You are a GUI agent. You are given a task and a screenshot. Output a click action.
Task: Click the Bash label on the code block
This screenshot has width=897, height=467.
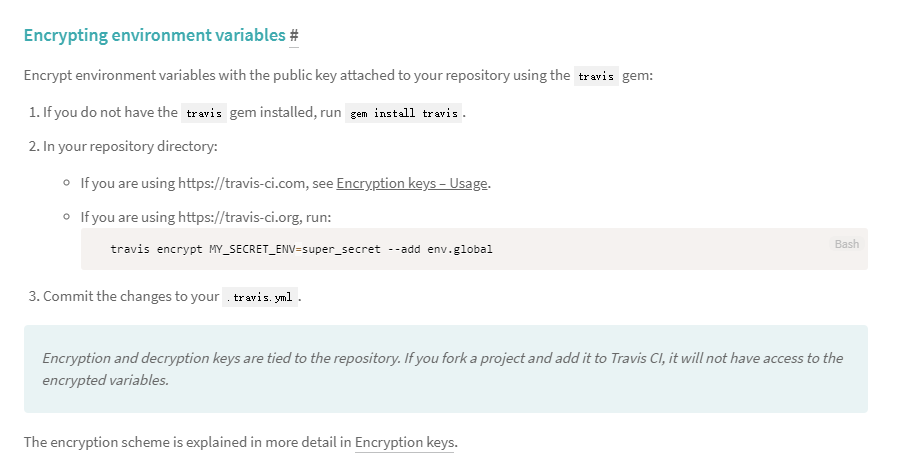pyautogui.click(x=846, y=244)
